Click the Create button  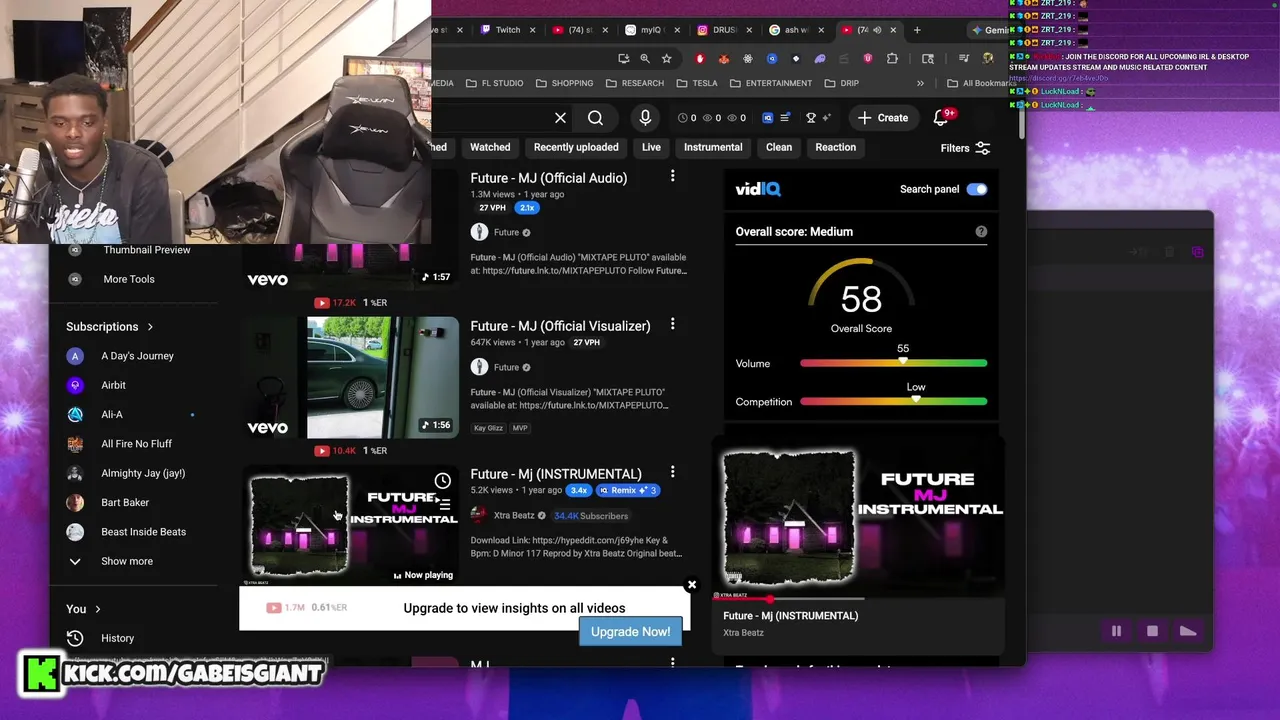(x=883, y=118)
